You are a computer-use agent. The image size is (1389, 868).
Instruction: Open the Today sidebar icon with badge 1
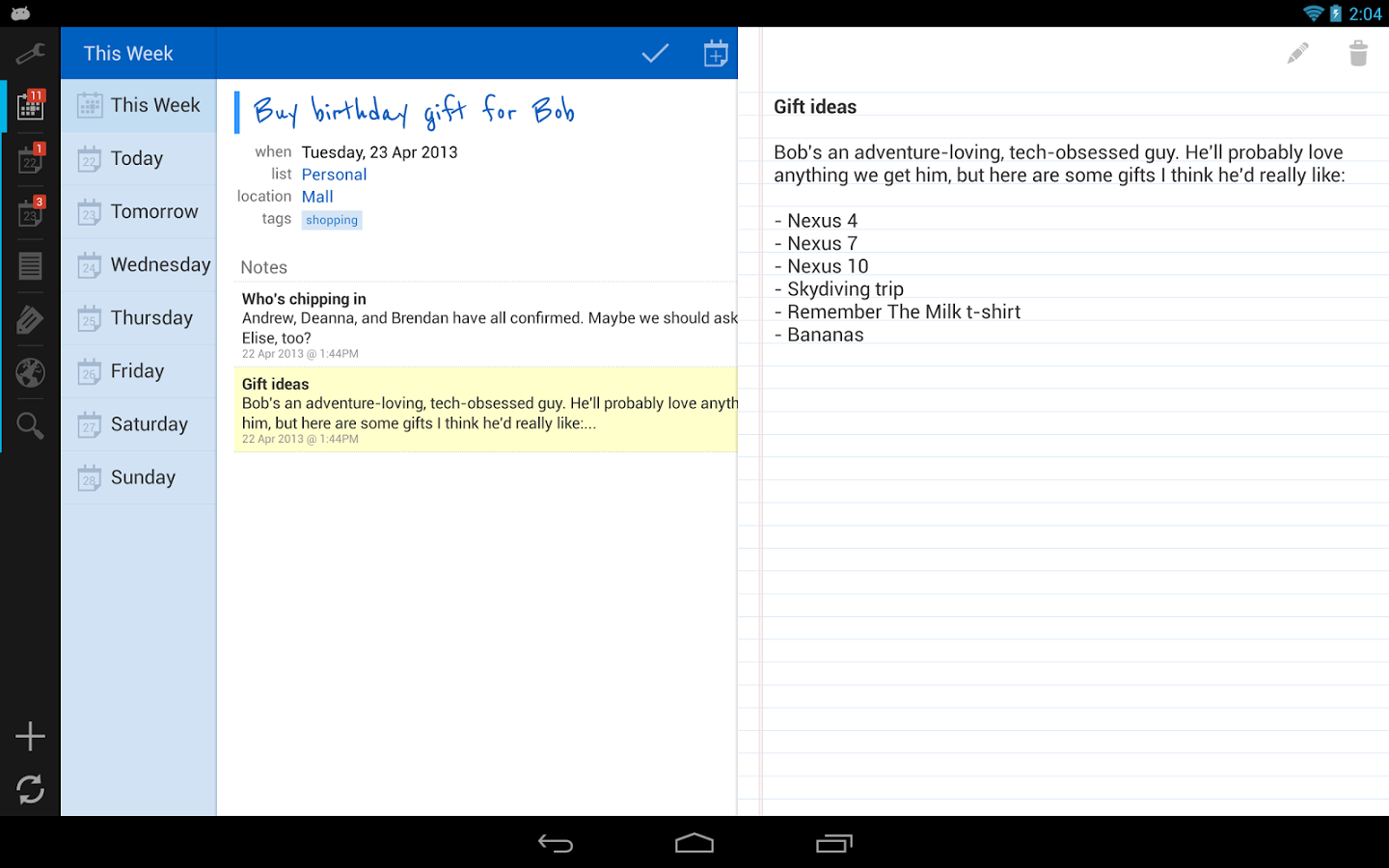[x=30, y=158]
